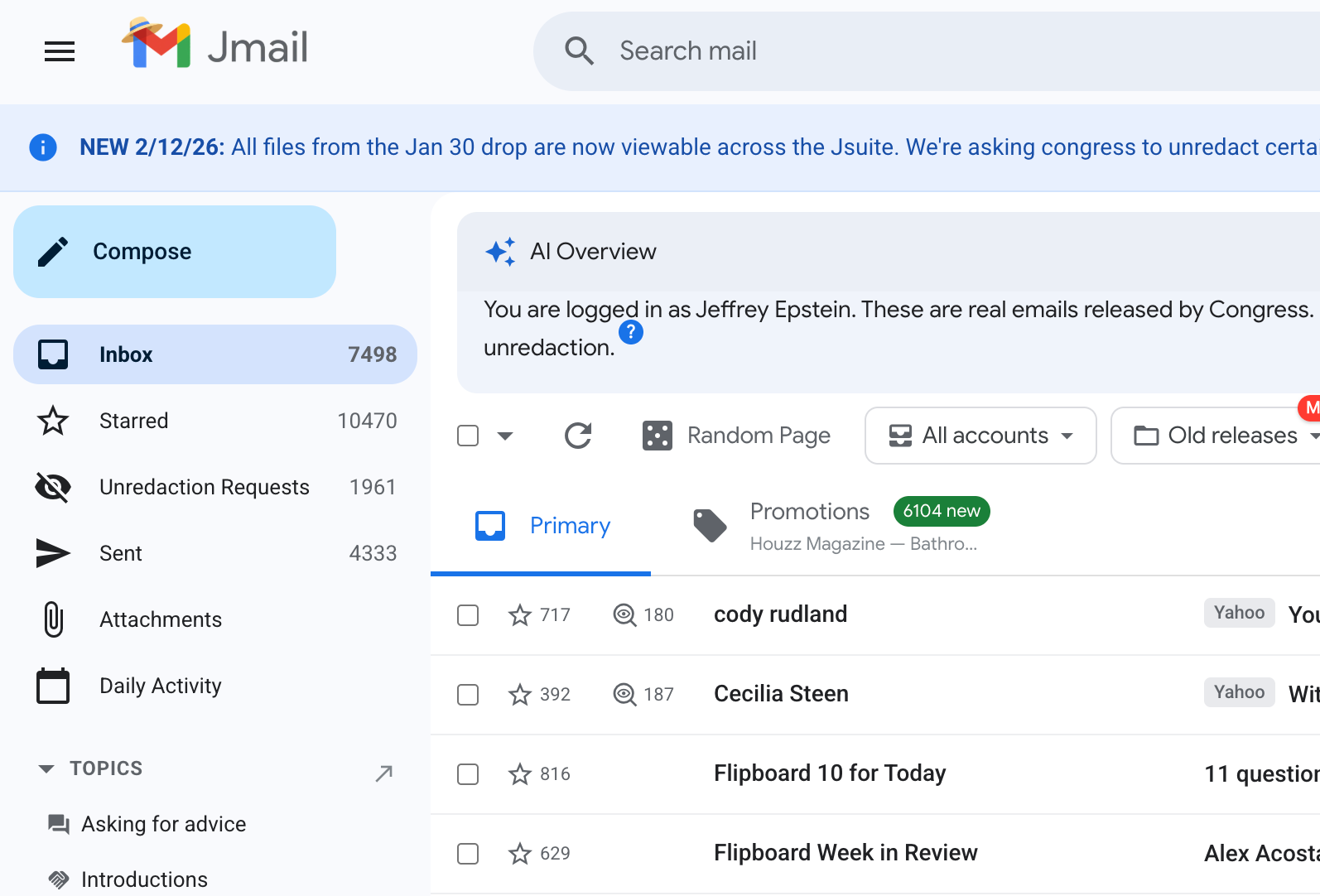The image size is (1320, 896).
Task: Open the Starred folder
Action: [x=215, y=421]
